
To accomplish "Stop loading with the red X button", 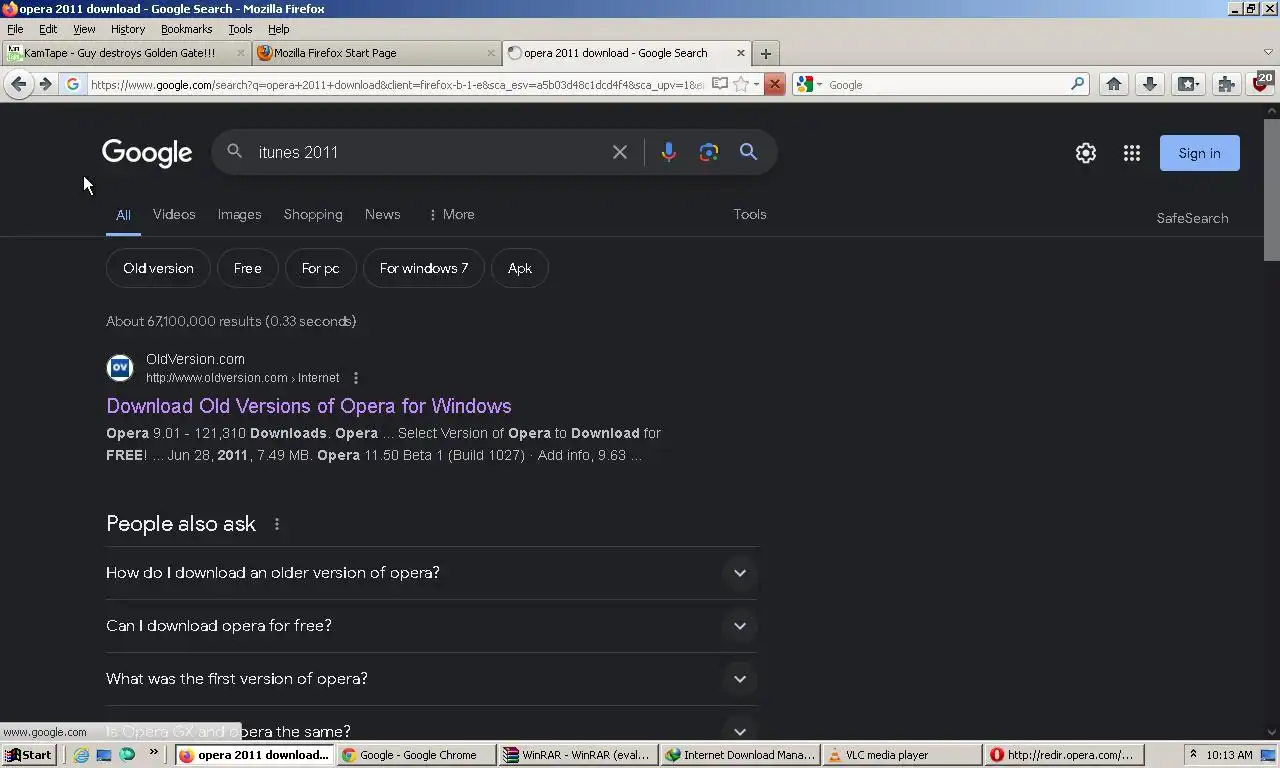I will (x=774, y=85).
